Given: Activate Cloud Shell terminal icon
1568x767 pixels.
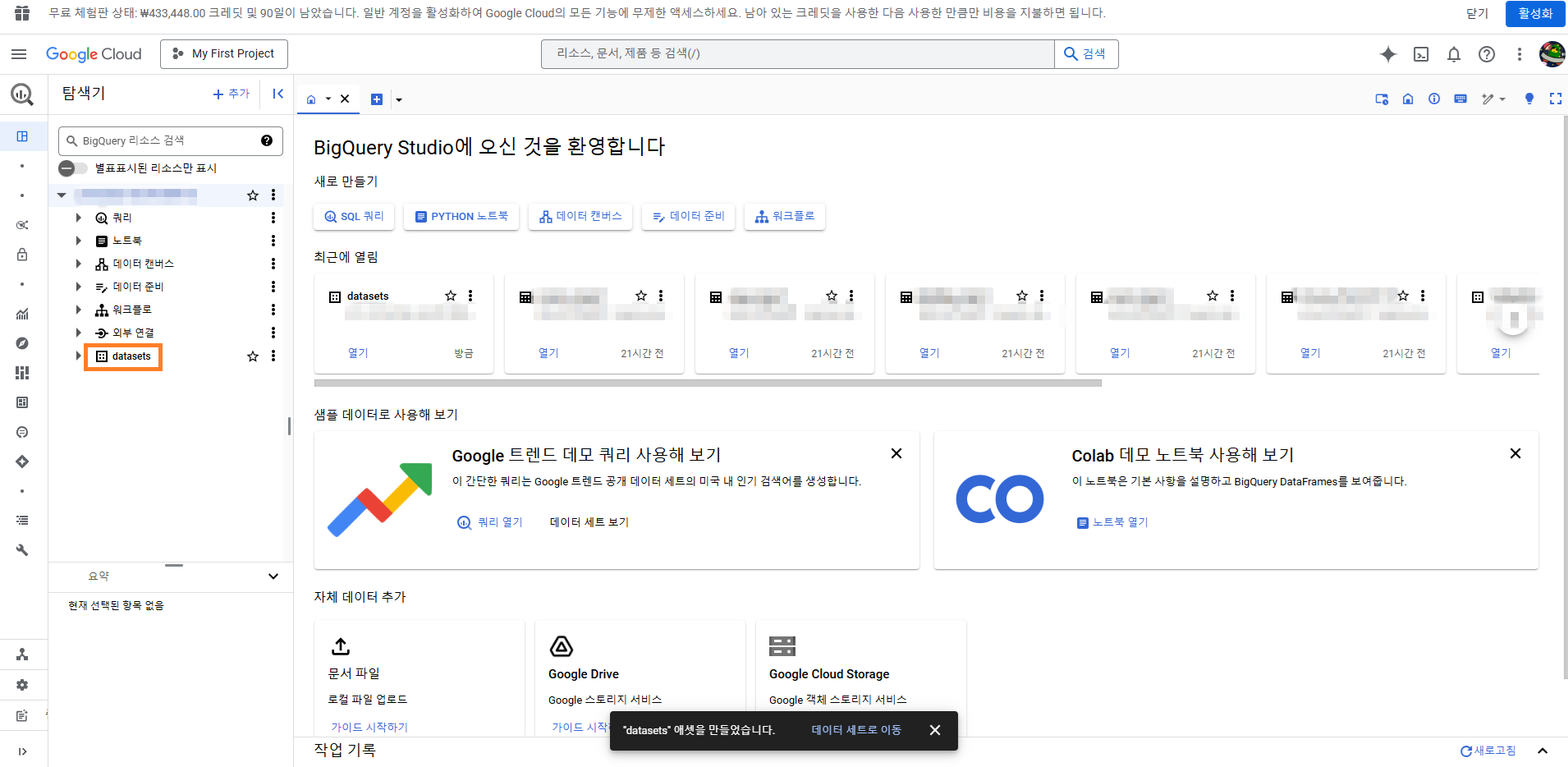Looking at the screenshot, I should pyautogui.click(x=1421, y=54).
